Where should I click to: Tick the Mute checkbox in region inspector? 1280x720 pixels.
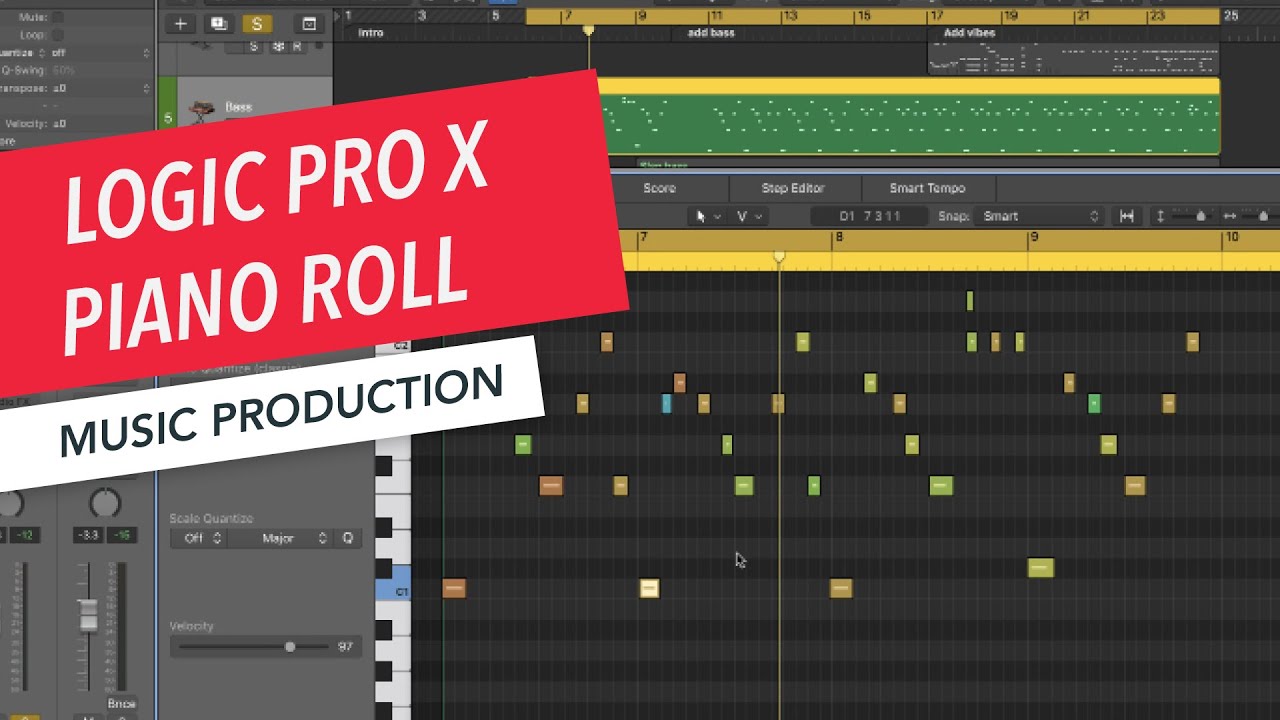pyautogui.click(x=57, y=17)
